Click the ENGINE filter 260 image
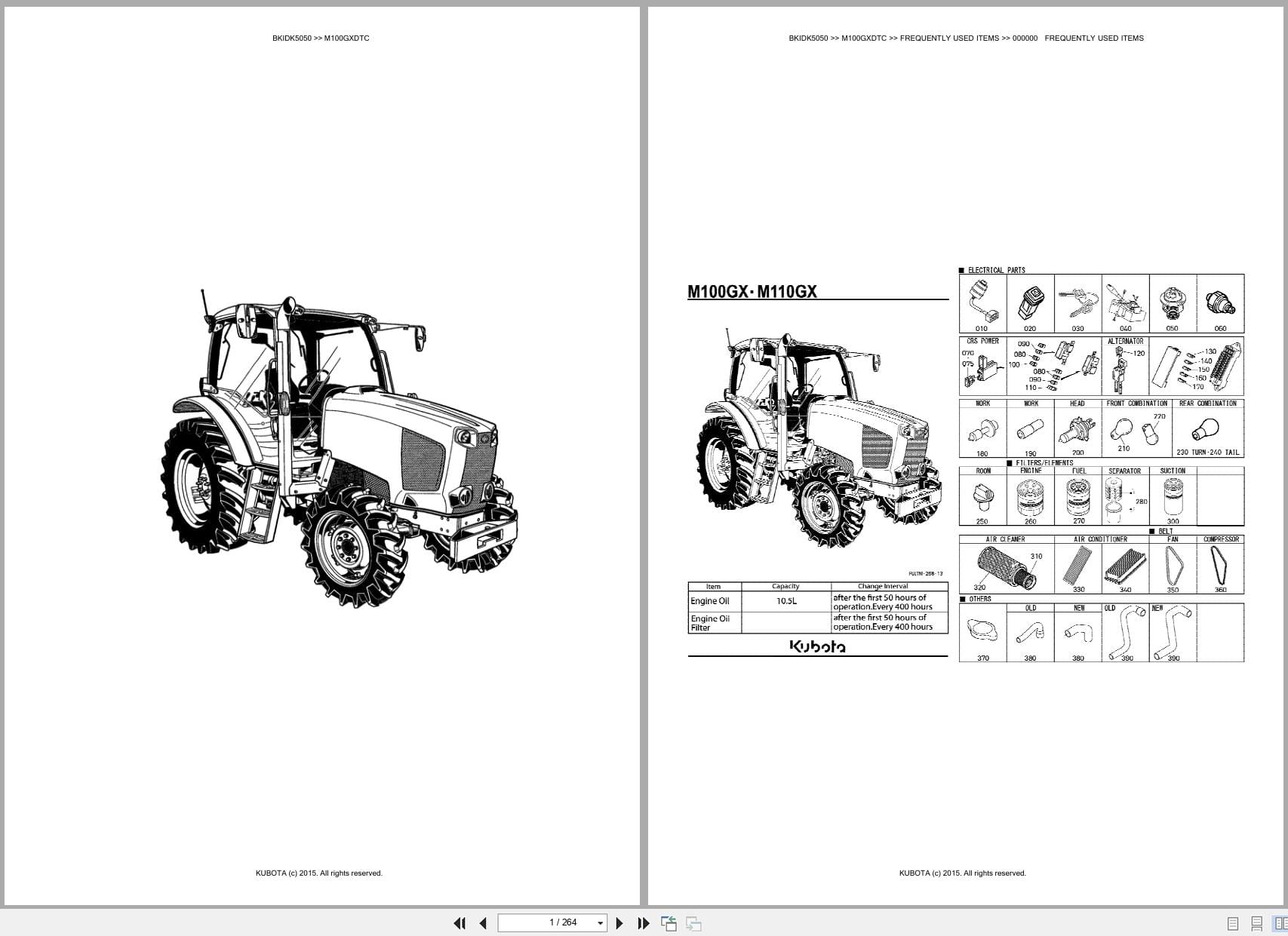Screen dimensions: 1288x936 1030,499
